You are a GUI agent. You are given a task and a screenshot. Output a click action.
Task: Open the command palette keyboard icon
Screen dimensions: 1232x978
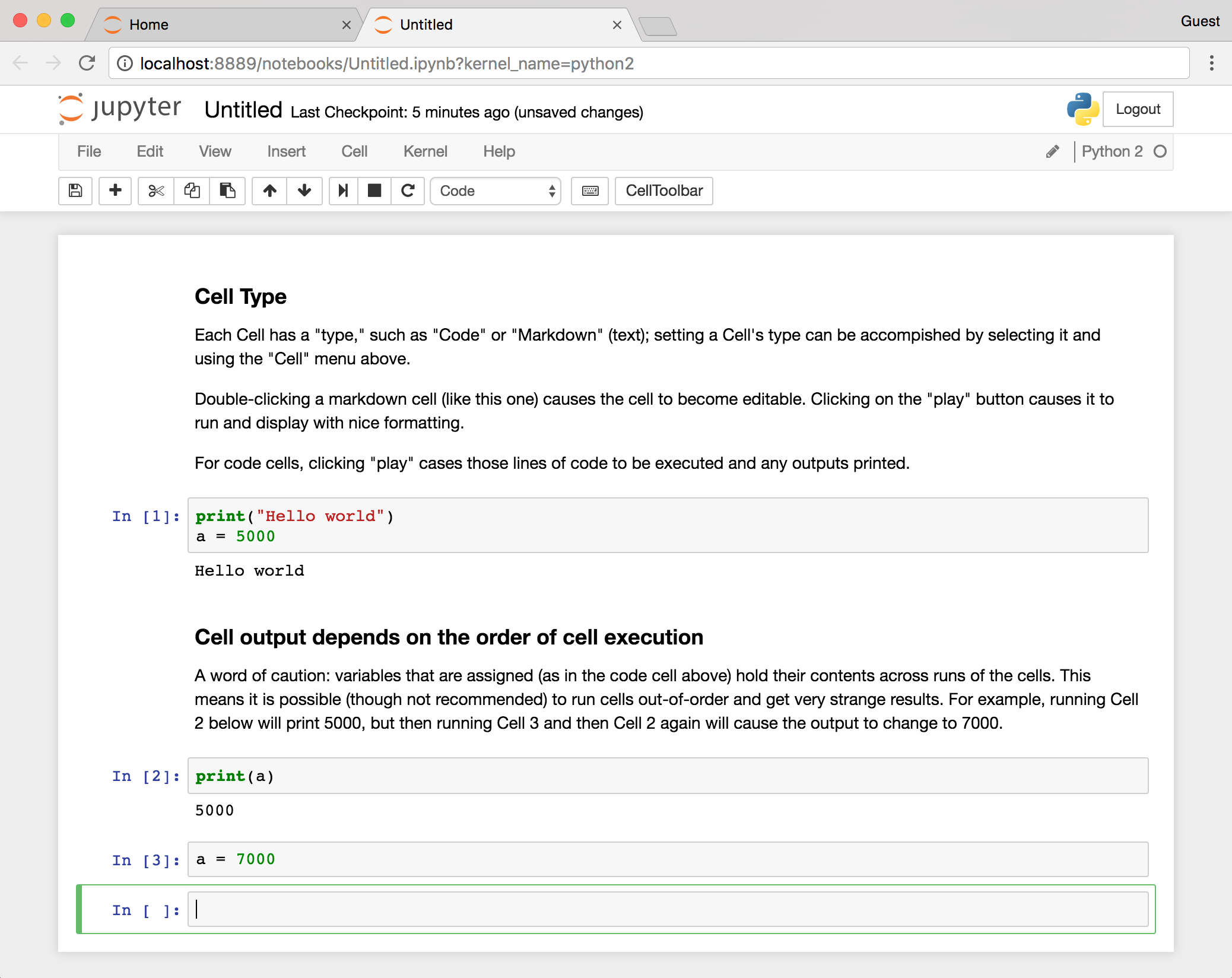click(x=590, y=190)
